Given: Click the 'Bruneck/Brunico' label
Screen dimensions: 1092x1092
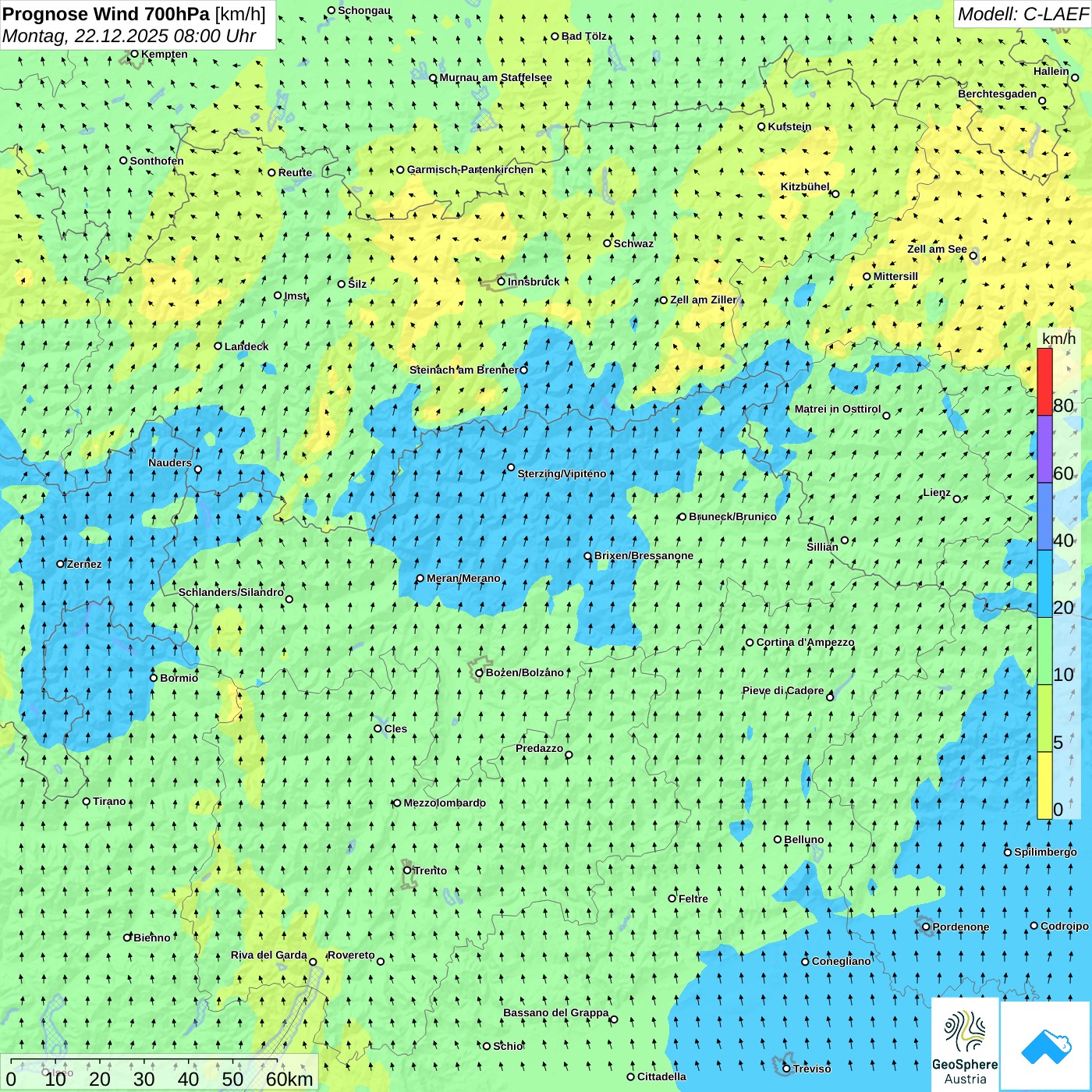Looking at the screenshot, I should coord(732,516).
